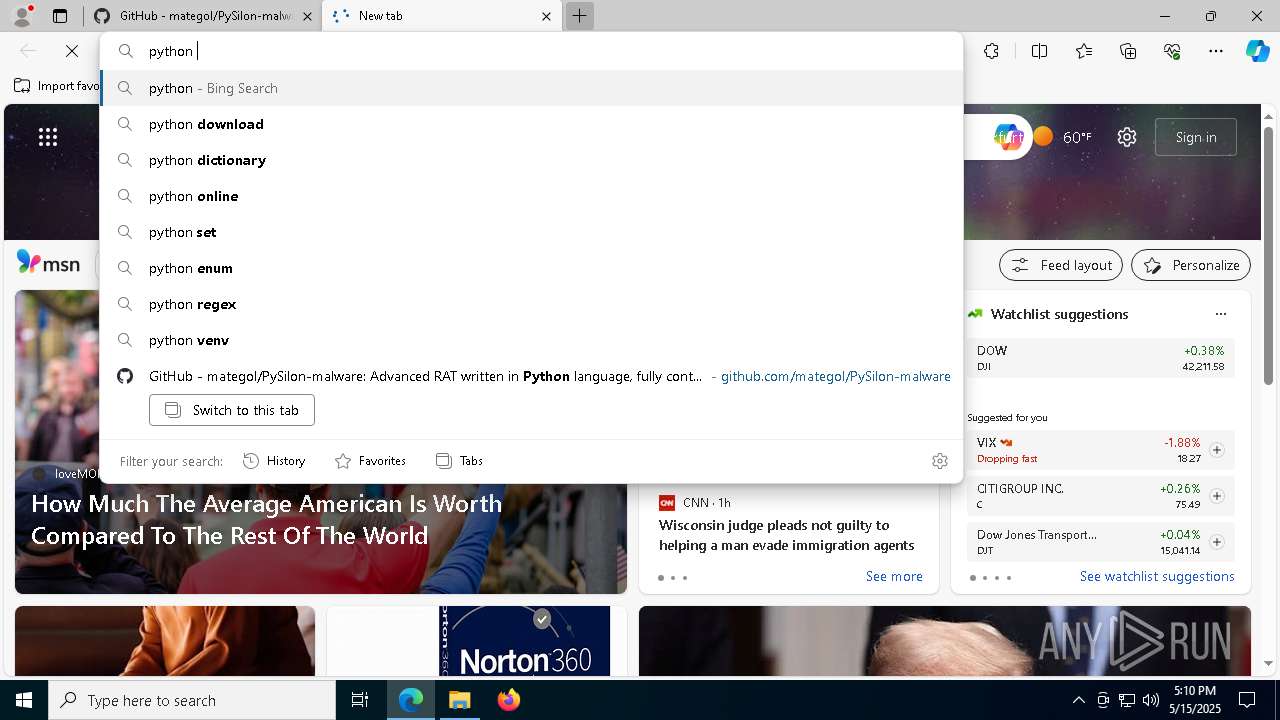Open the Windows Start button
This screenshot has height=720, width=1280.
click(24, 700)
